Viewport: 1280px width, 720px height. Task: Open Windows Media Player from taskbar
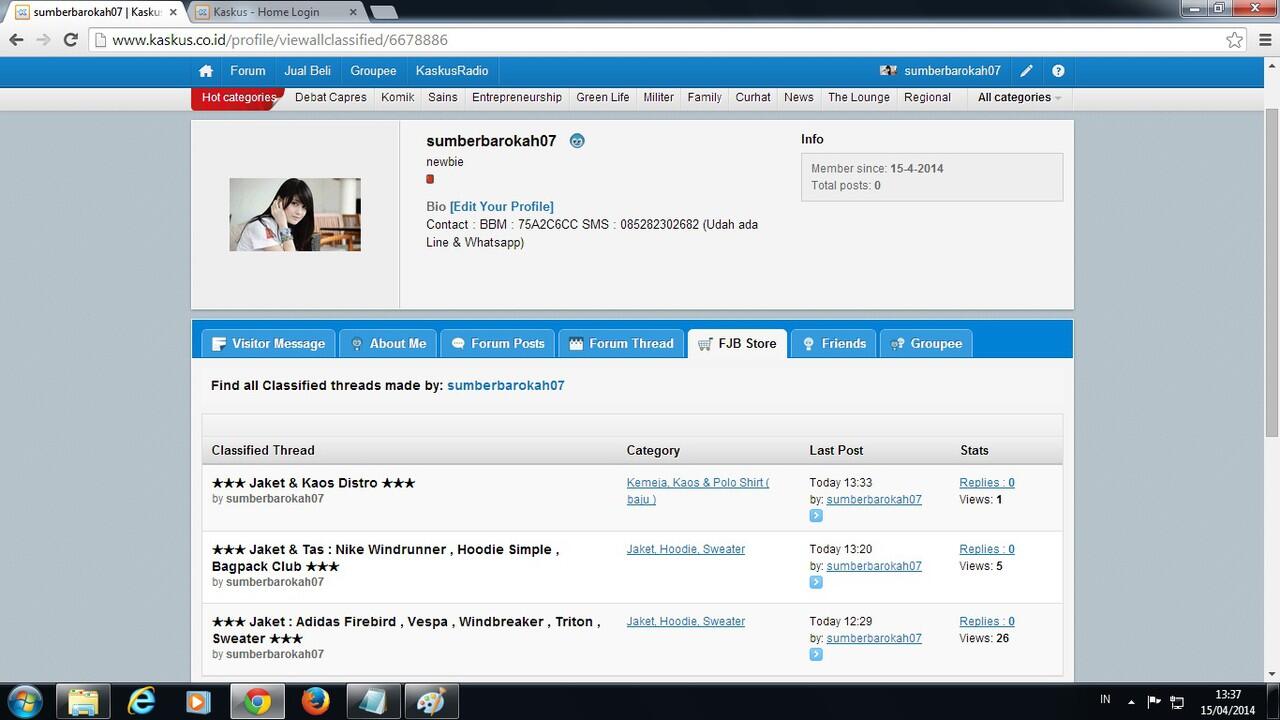pyautogui.click(x=198, y=702)
